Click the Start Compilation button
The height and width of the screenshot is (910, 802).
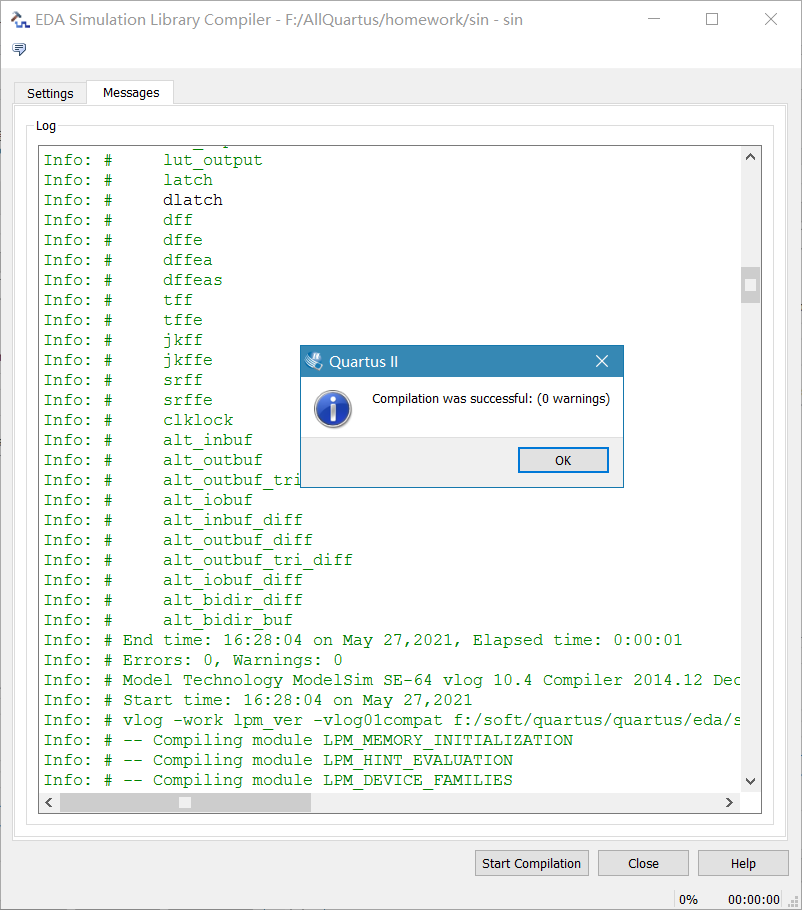click(532, 864)
